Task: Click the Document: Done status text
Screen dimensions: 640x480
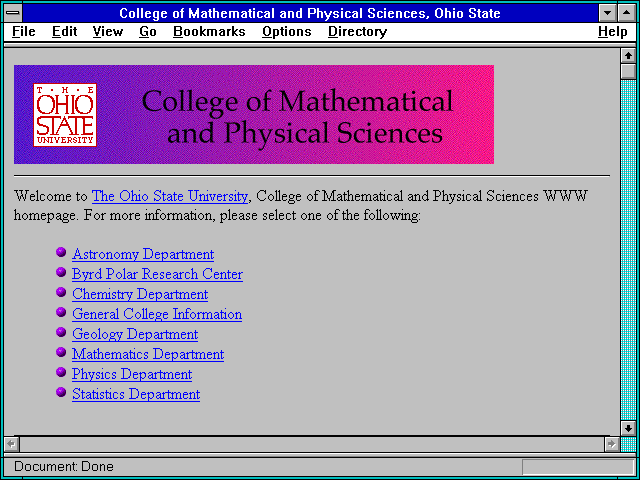Action: (64, 466)
